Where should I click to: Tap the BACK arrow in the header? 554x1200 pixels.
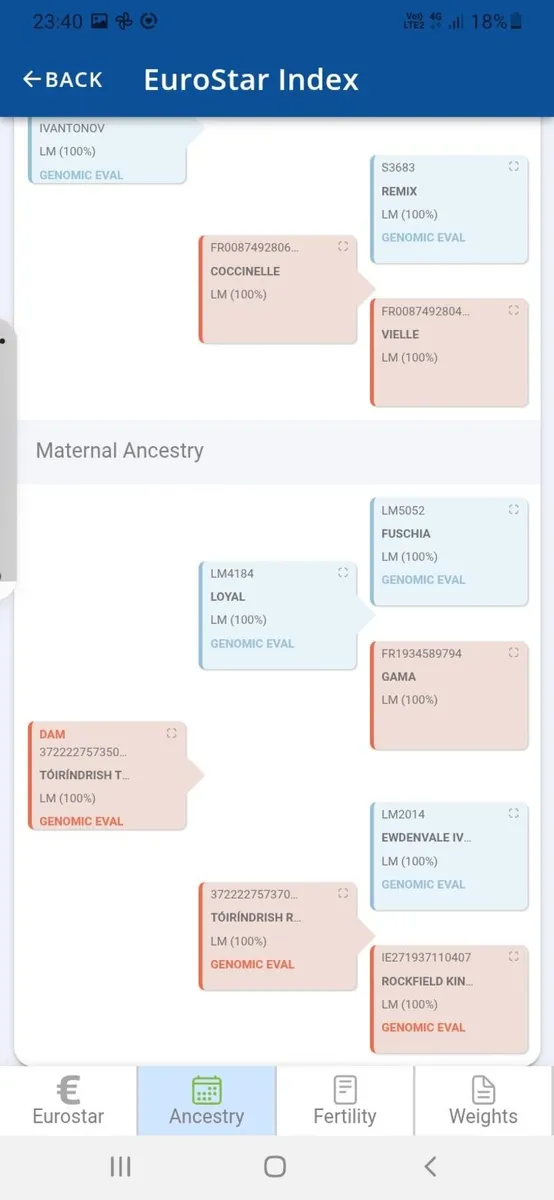(62, 80)
